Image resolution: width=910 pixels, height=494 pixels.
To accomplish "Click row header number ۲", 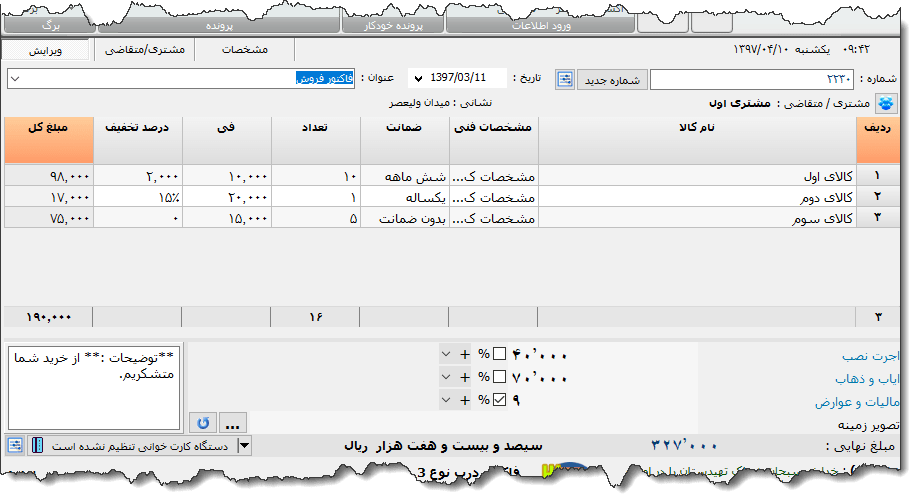I will tap(878, 197).
